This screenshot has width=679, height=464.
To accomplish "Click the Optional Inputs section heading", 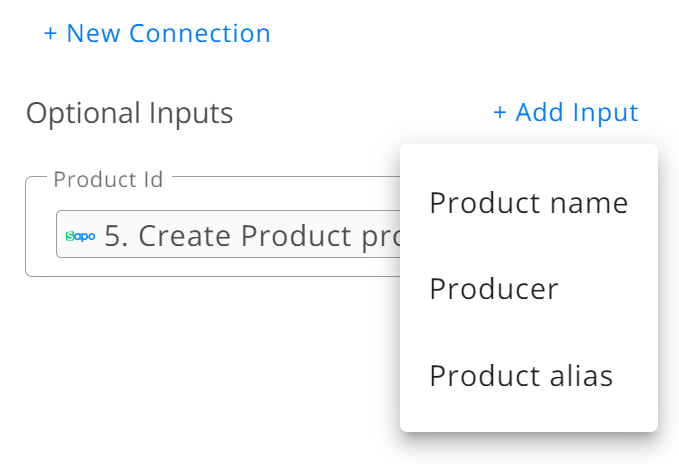I will pyautogui.click(x=129, y=113).
